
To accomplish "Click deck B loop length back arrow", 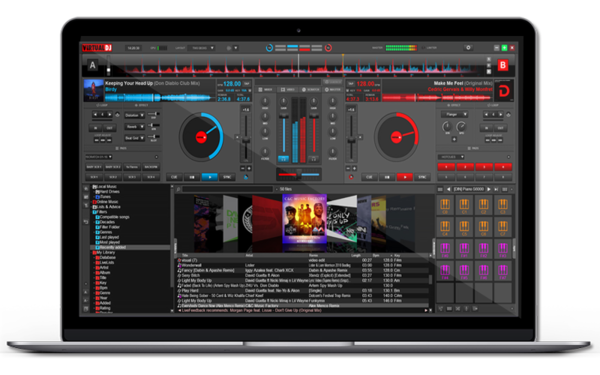I will (x=486, y=114).
